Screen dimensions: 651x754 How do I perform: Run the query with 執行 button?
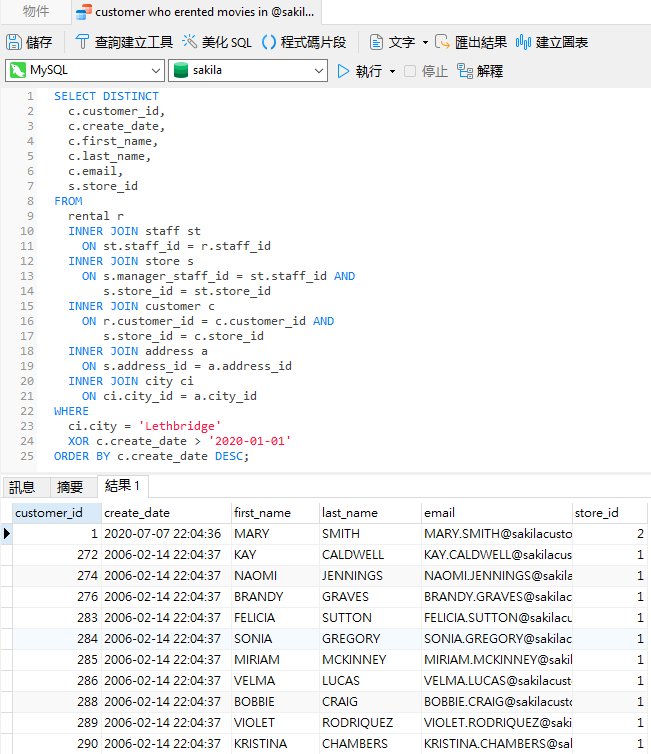pos(359,71)
